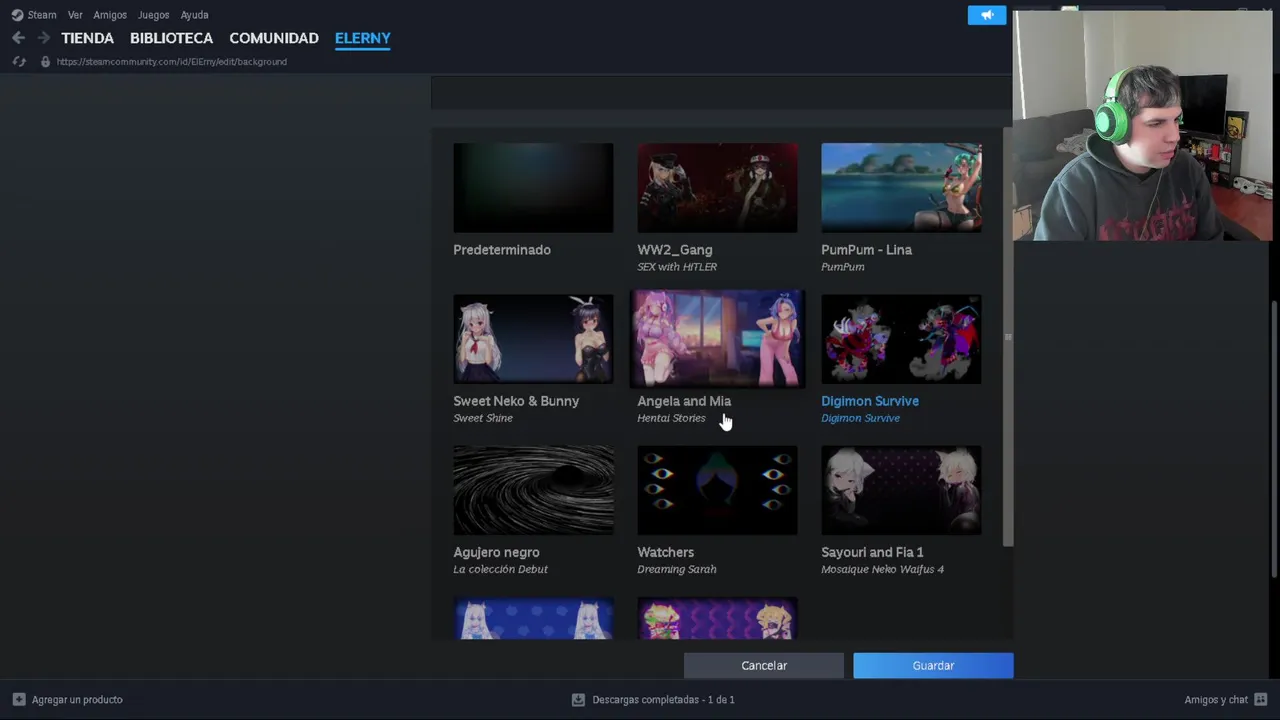Open the Amigos menu
The width and height of the screenshot is (1280, 720).
click(x=110, y=15)
